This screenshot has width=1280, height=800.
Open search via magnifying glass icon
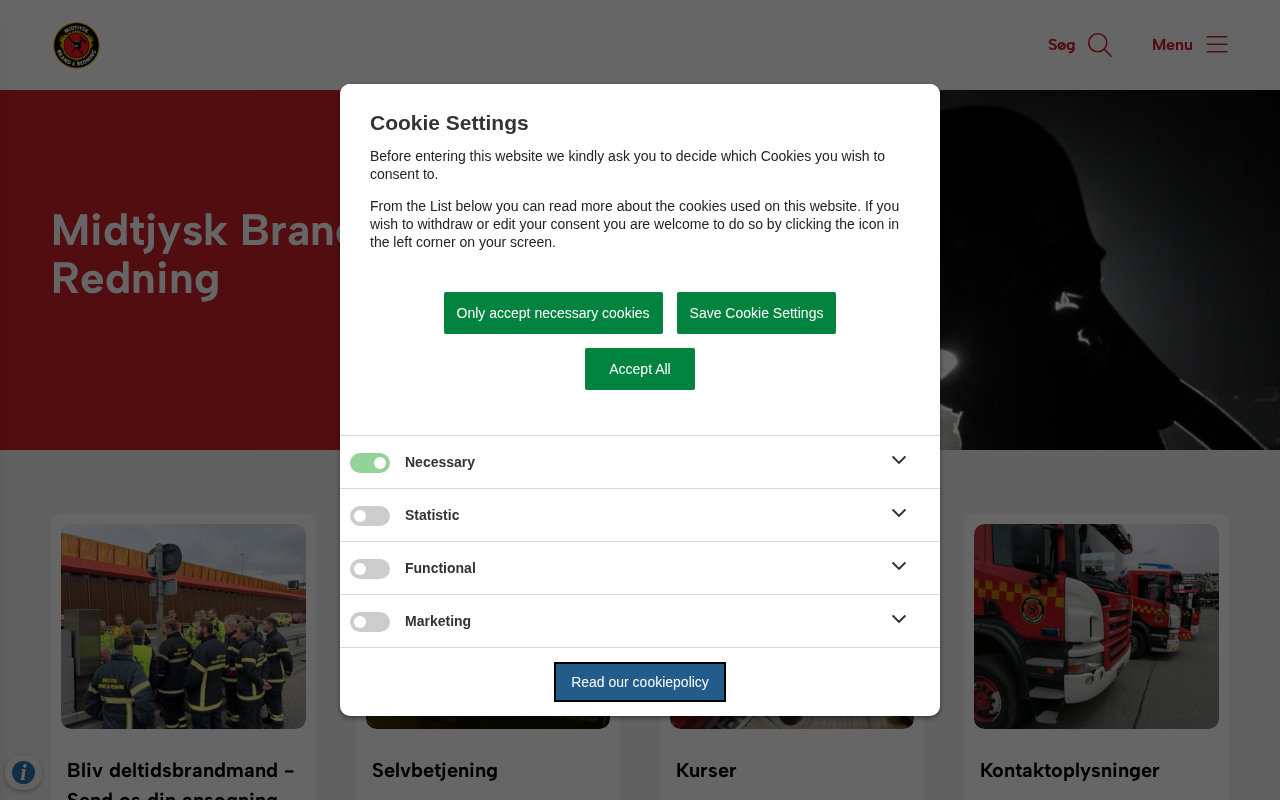pos(1100,45)
